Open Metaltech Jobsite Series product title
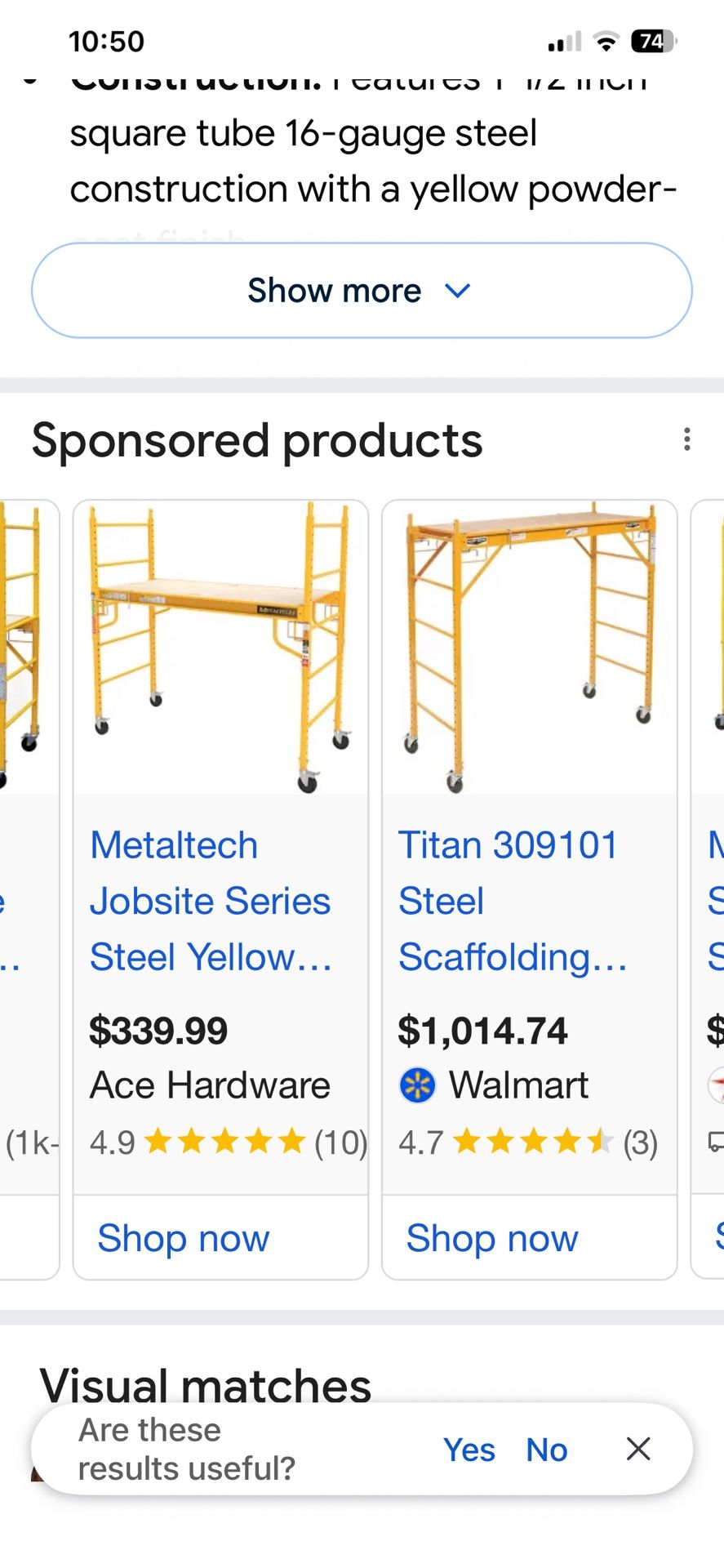Screen dimensions: 724x1568 (210, 901)
